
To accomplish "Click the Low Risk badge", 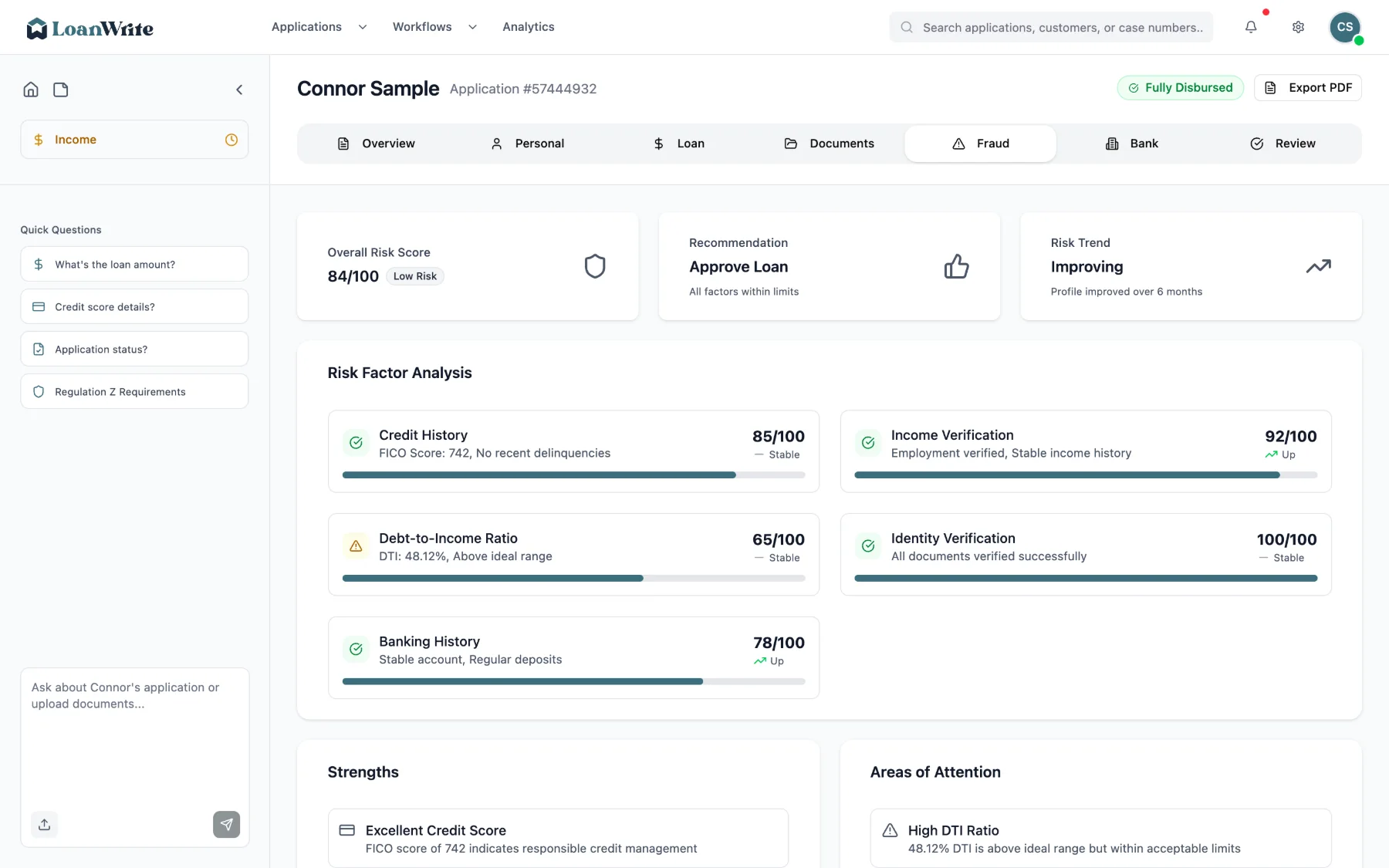I will (x=415, y=276).
